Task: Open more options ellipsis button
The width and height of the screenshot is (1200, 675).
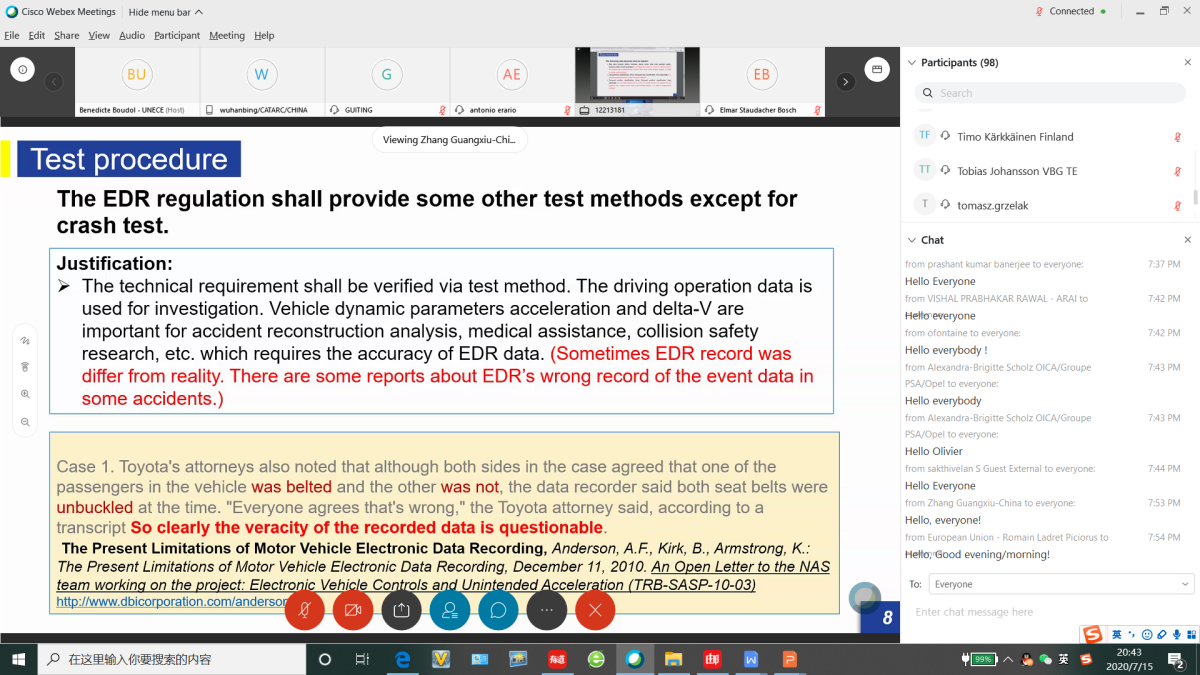Action: click(x=547, y=610)
